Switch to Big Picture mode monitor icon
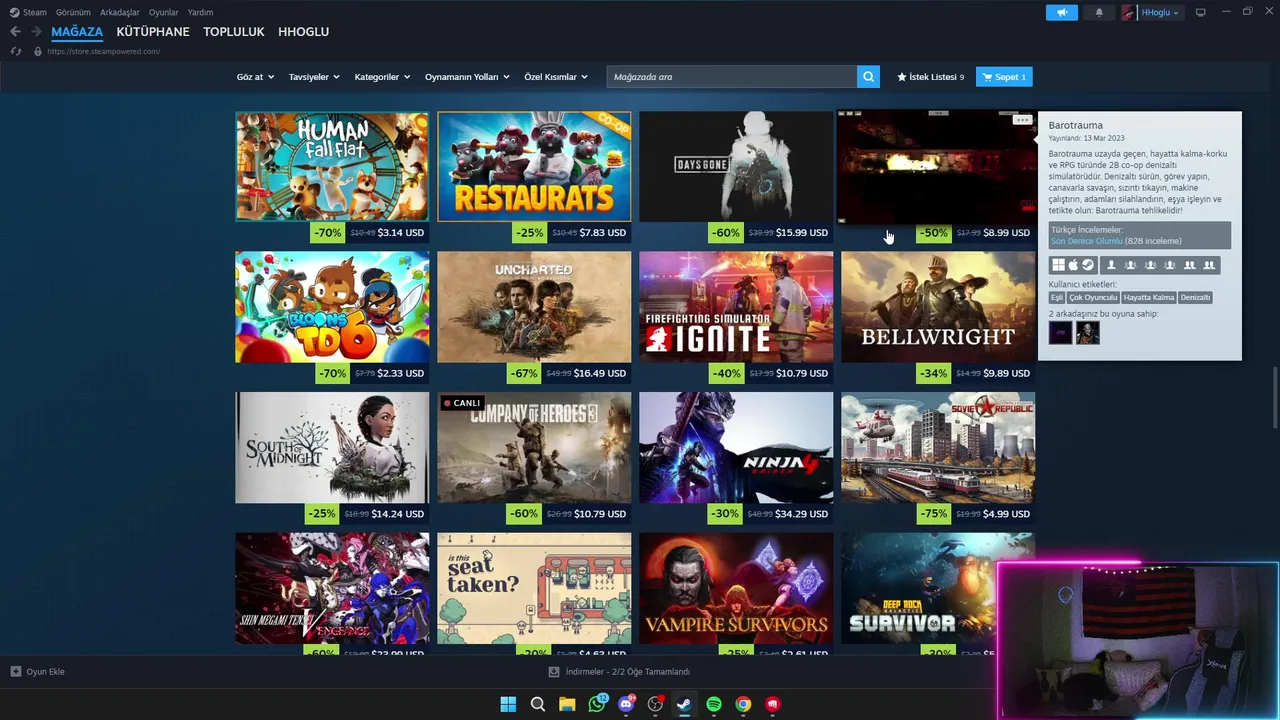 (1201, 12)
